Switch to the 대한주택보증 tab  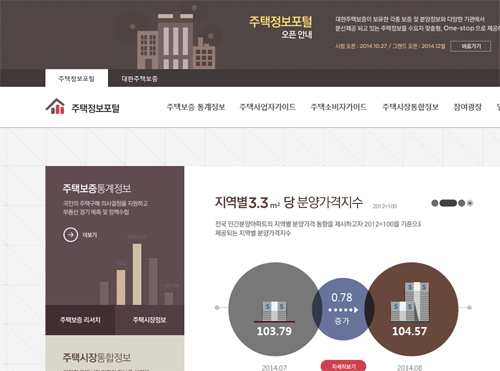140,79
